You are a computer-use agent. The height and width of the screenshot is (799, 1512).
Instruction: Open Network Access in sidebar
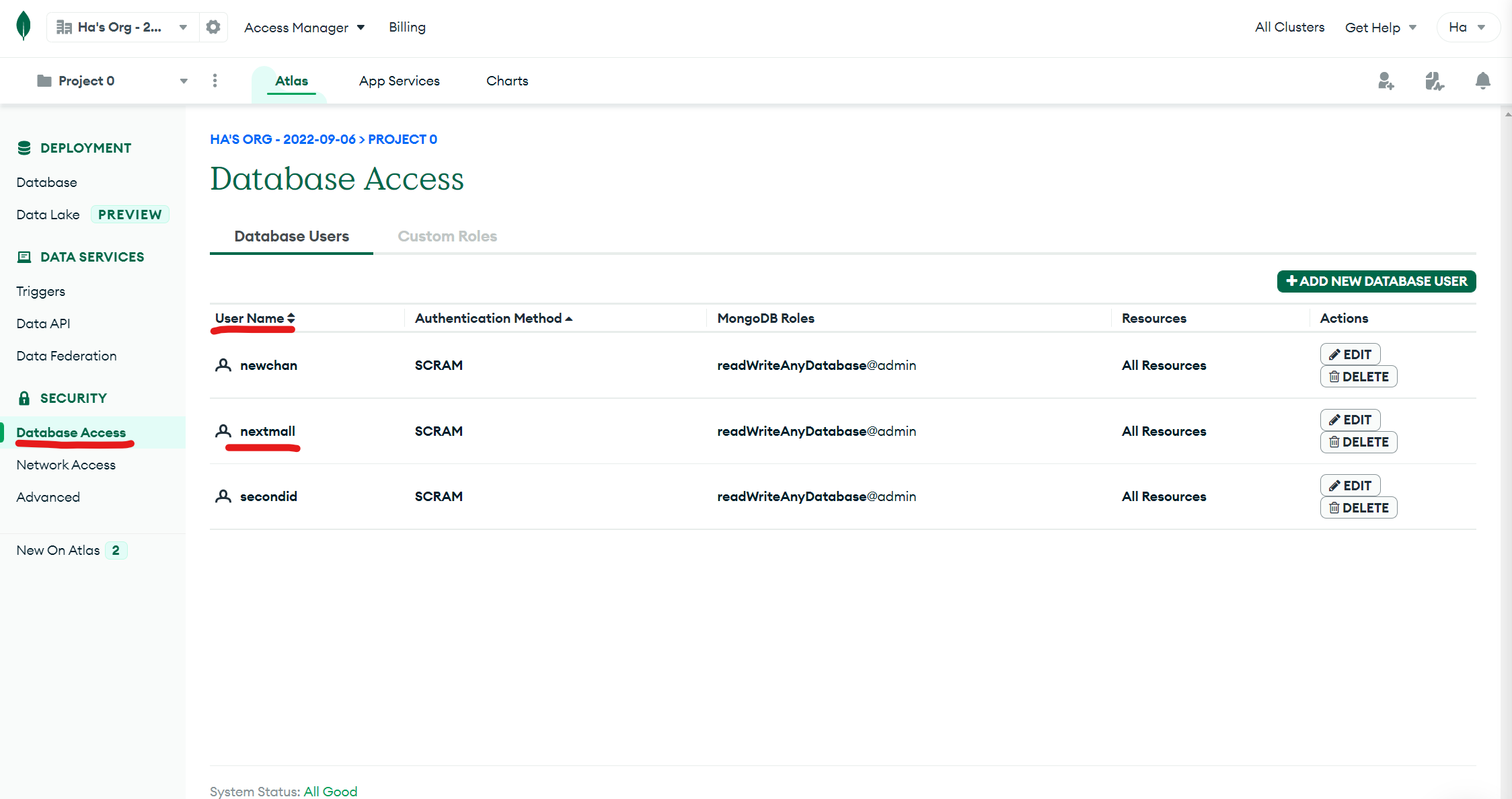pyautogui.click(x=66, y=465)
